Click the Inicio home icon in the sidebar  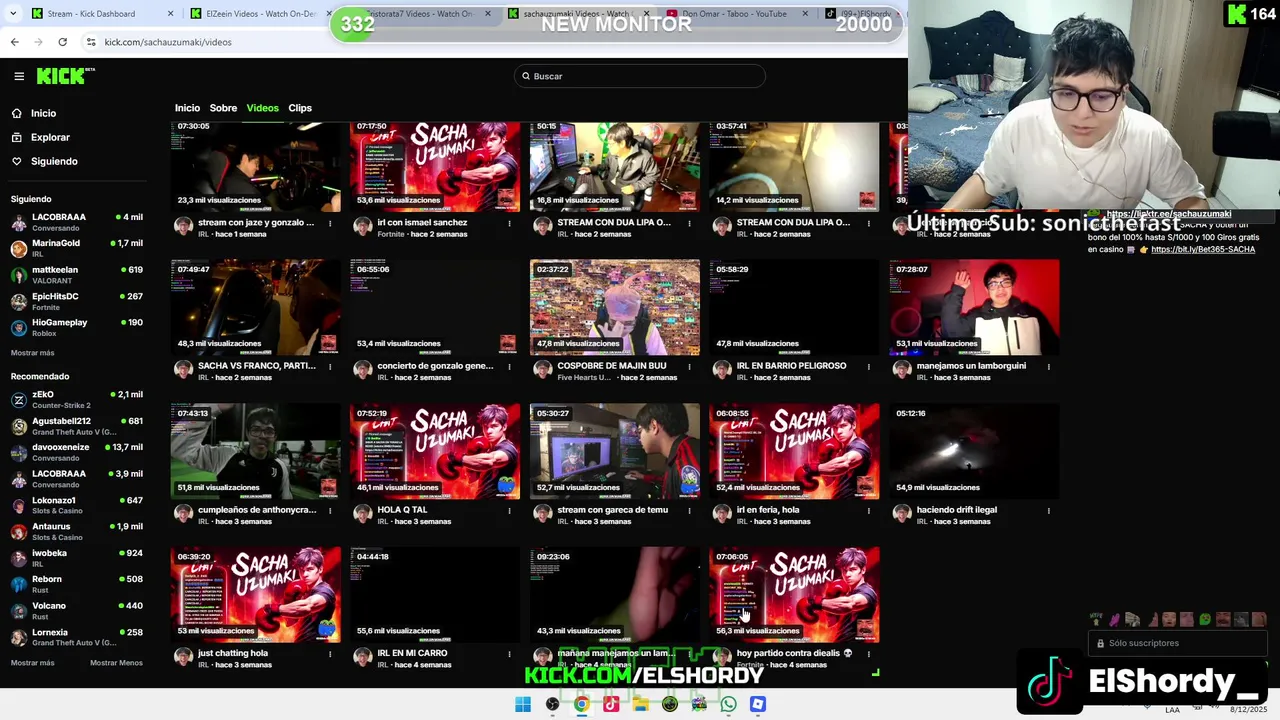pos(17,113)
